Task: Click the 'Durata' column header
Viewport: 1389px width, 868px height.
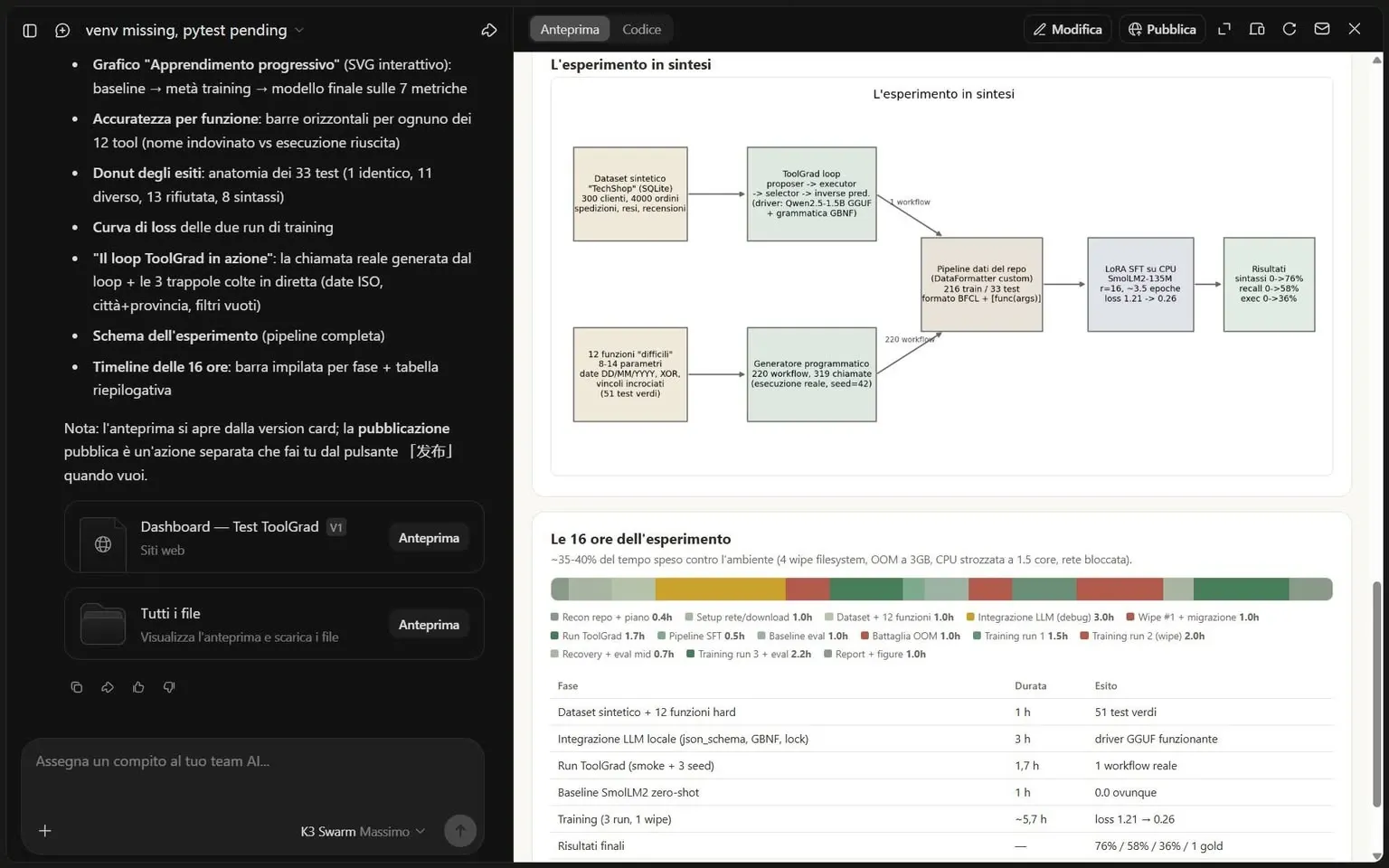Action: click(1030, 686)
